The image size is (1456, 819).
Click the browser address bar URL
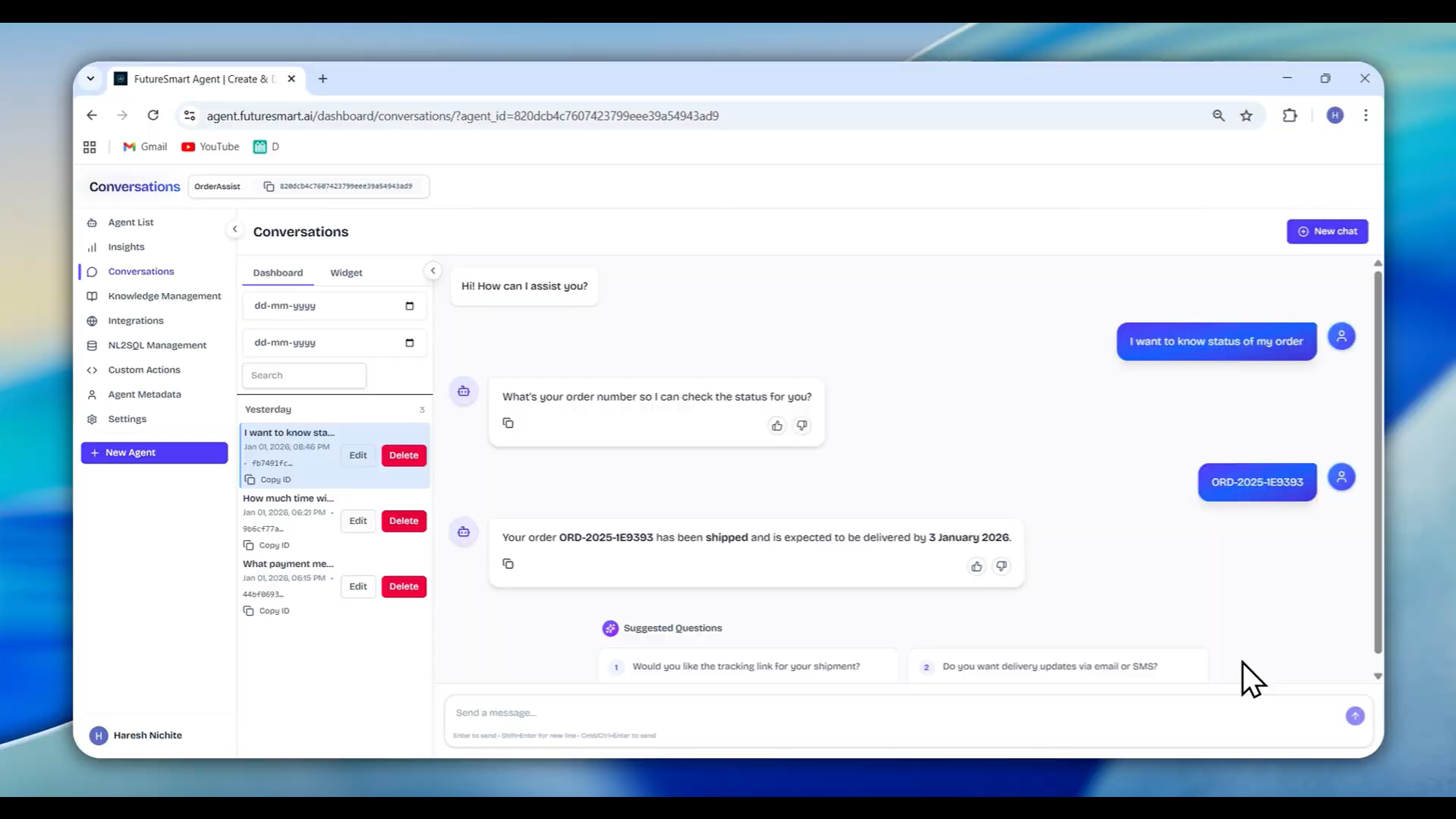[463, 116]
